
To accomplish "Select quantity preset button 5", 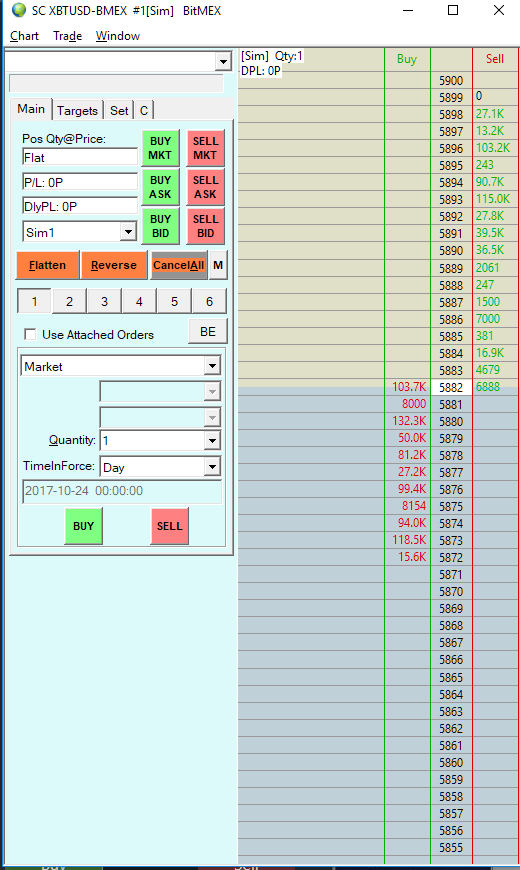I will click(174, 301).
